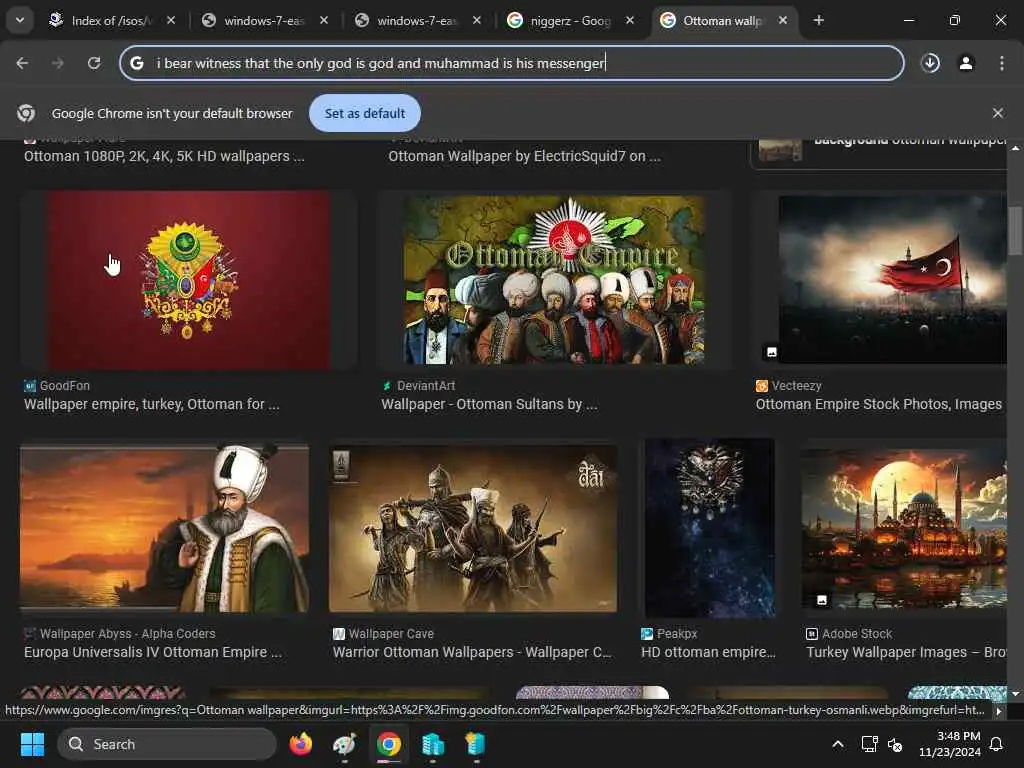
Task: Click the Google icon in the address bar
Action: tap(136, 63)
